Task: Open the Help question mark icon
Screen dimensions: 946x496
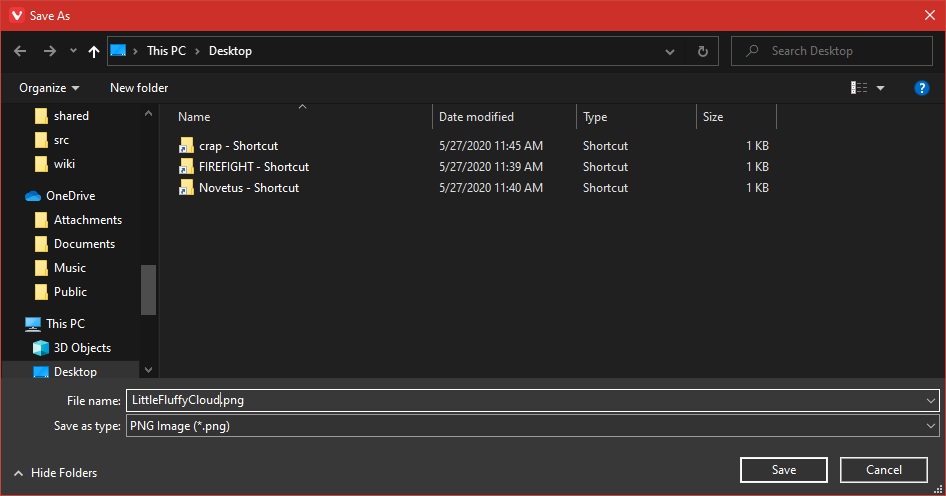Action: [922, 88]
